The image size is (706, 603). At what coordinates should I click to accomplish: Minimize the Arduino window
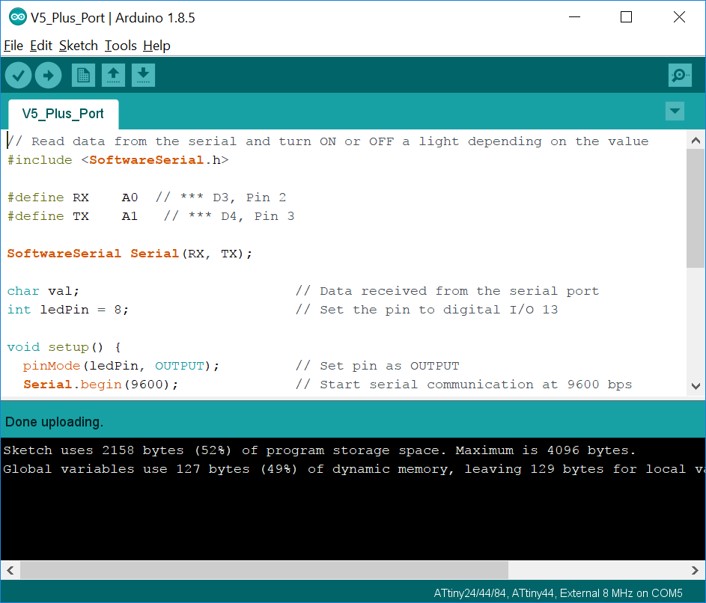tap(575, 17)
